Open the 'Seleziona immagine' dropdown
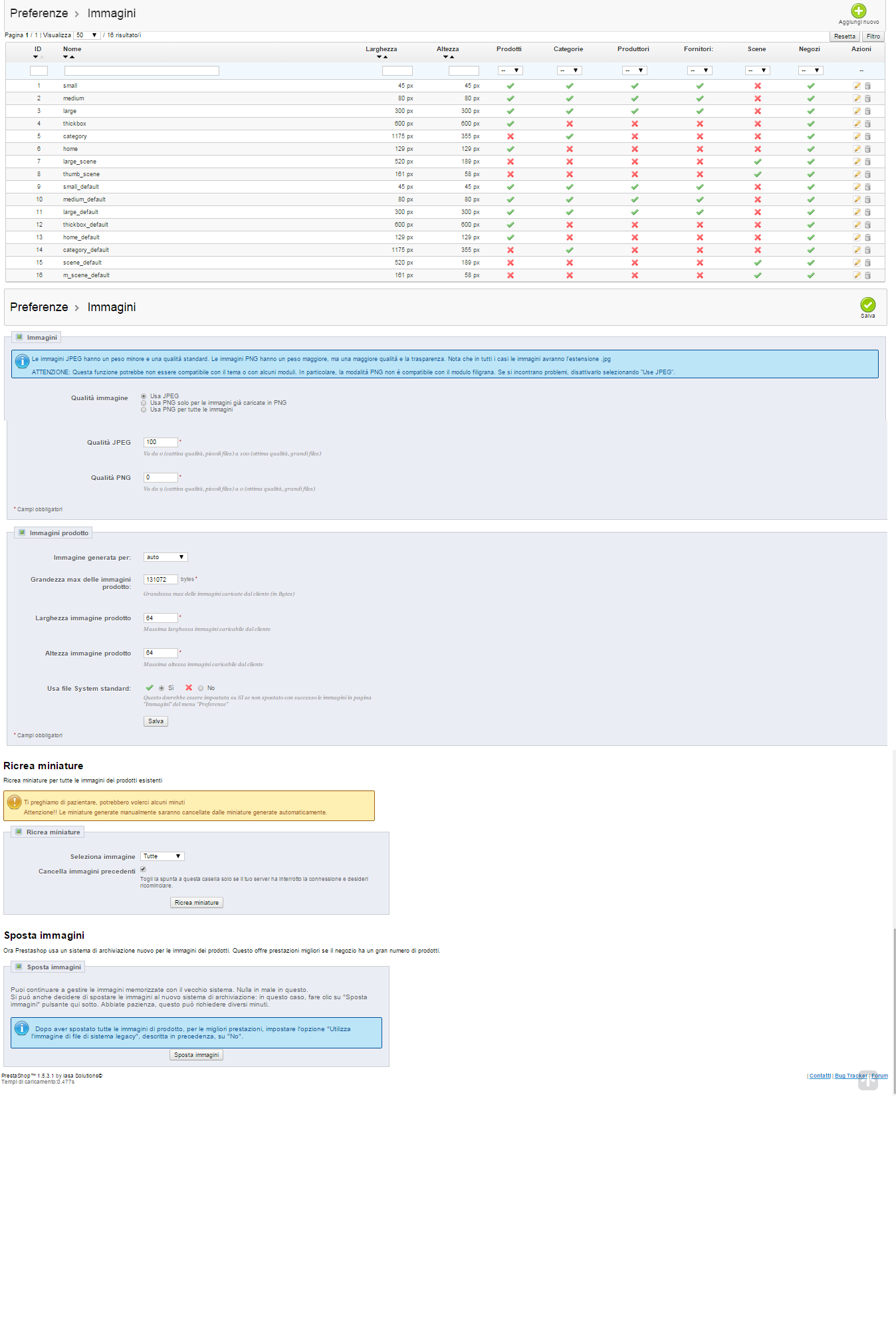896x1327 pixels. click(162, 856)
